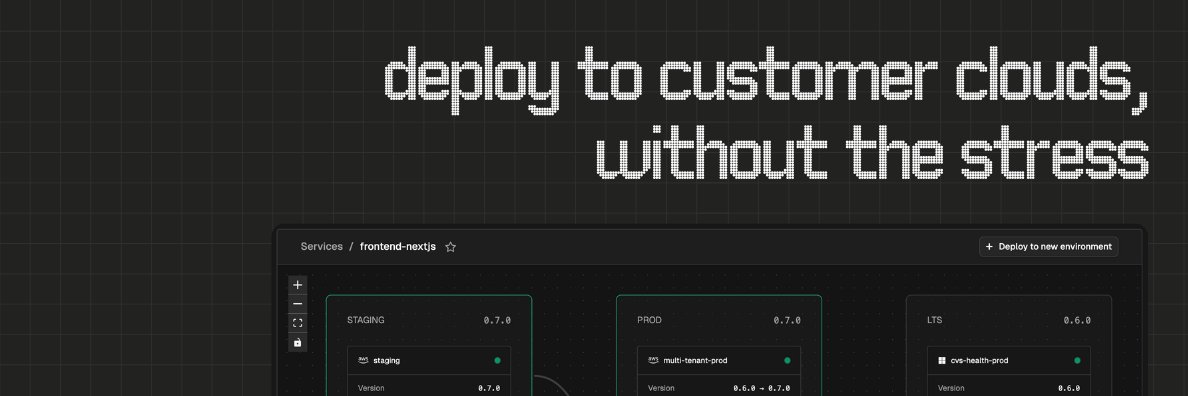Fit the canvas view to screen
The height and width of the screenshot is (396, 1188).
(x=298, y=323)
